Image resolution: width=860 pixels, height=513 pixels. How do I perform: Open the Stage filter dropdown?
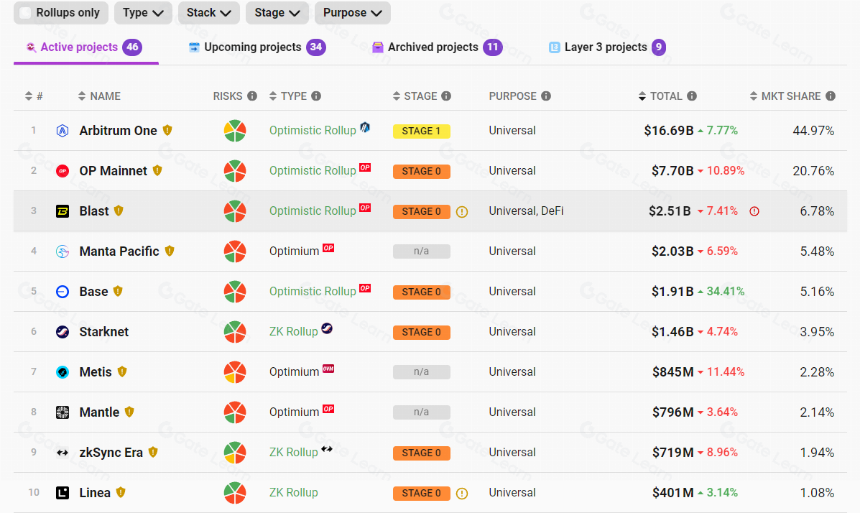coord(277,13)
